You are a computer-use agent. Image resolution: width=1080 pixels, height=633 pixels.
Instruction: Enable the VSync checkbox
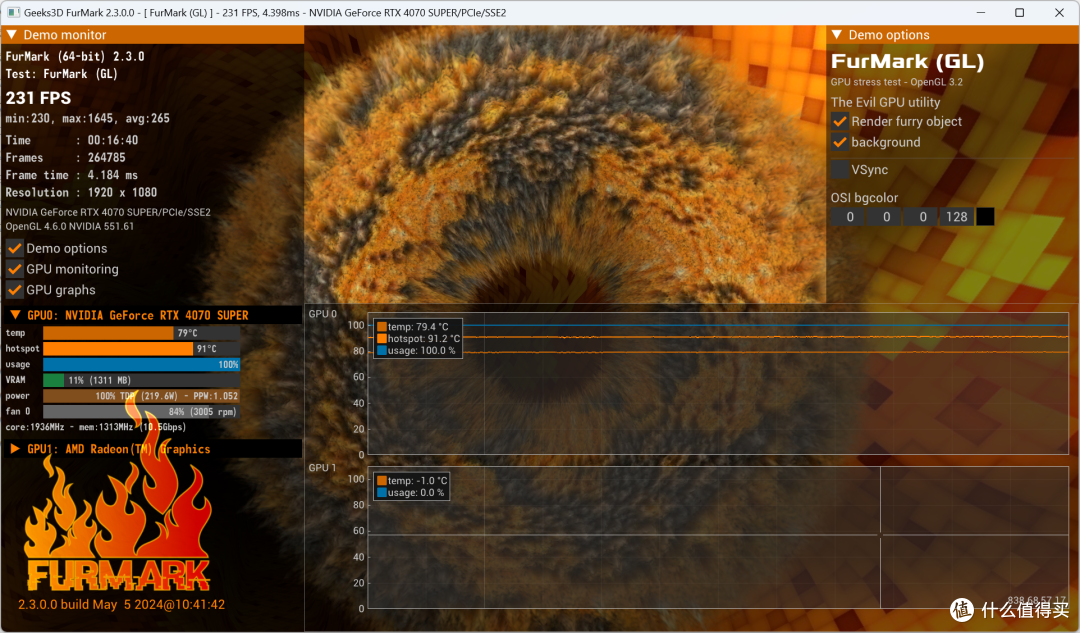coord(840,169)
